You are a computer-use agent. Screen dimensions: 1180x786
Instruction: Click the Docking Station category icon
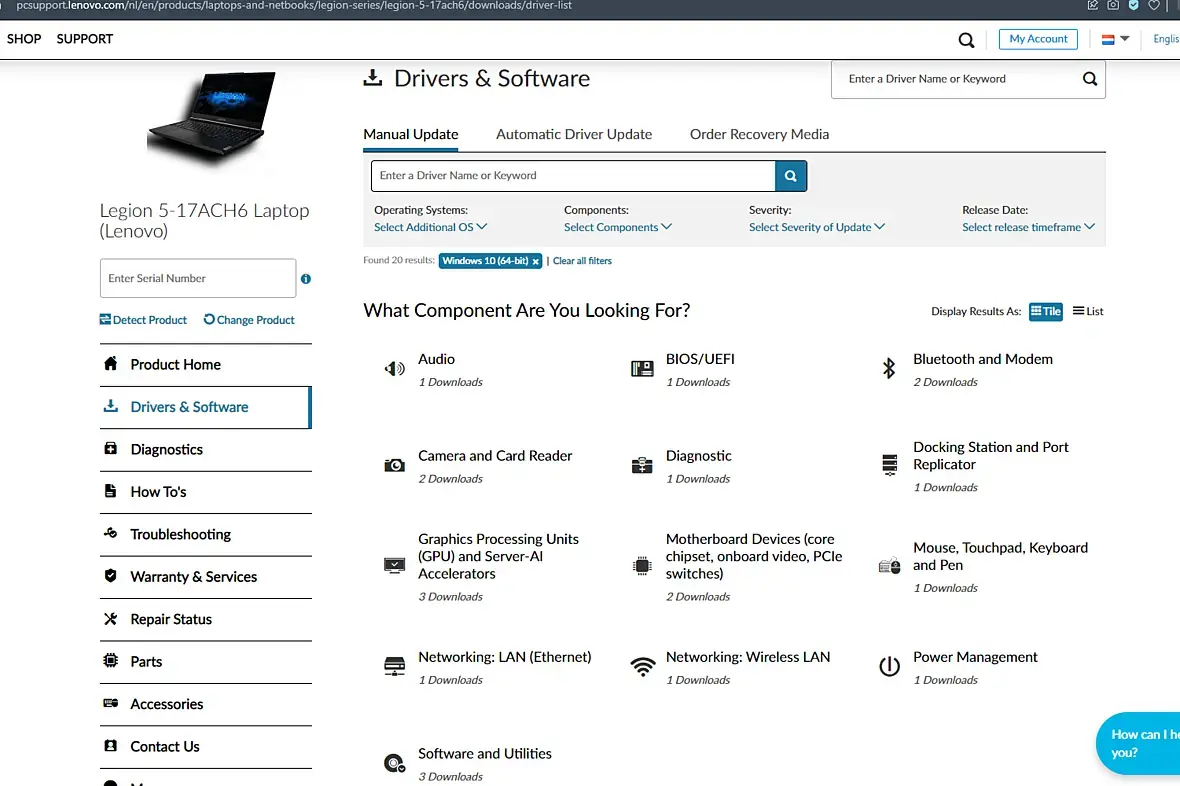(x=890, y=465)
